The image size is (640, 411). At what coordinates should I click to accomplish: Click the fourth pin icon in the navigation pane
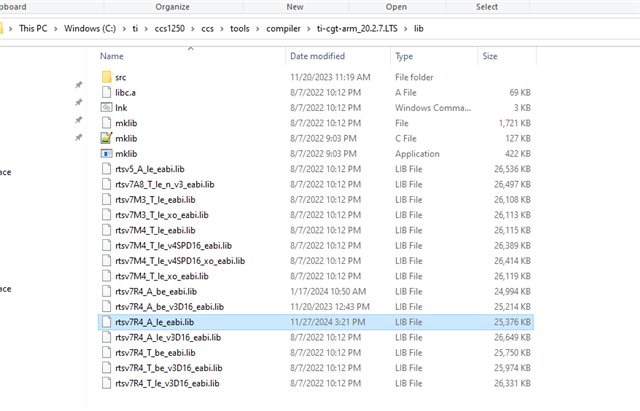pos(78,138)
